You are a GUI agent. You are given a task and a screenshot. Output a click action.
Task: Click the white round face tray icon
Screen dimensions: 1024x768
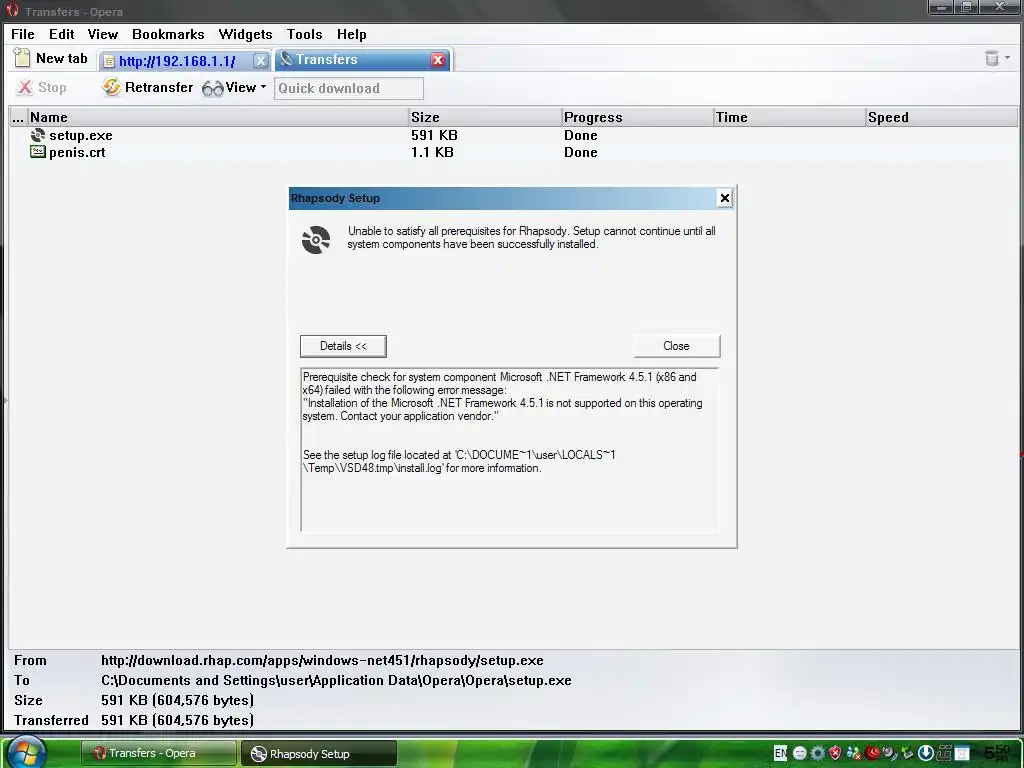(799, 753)
